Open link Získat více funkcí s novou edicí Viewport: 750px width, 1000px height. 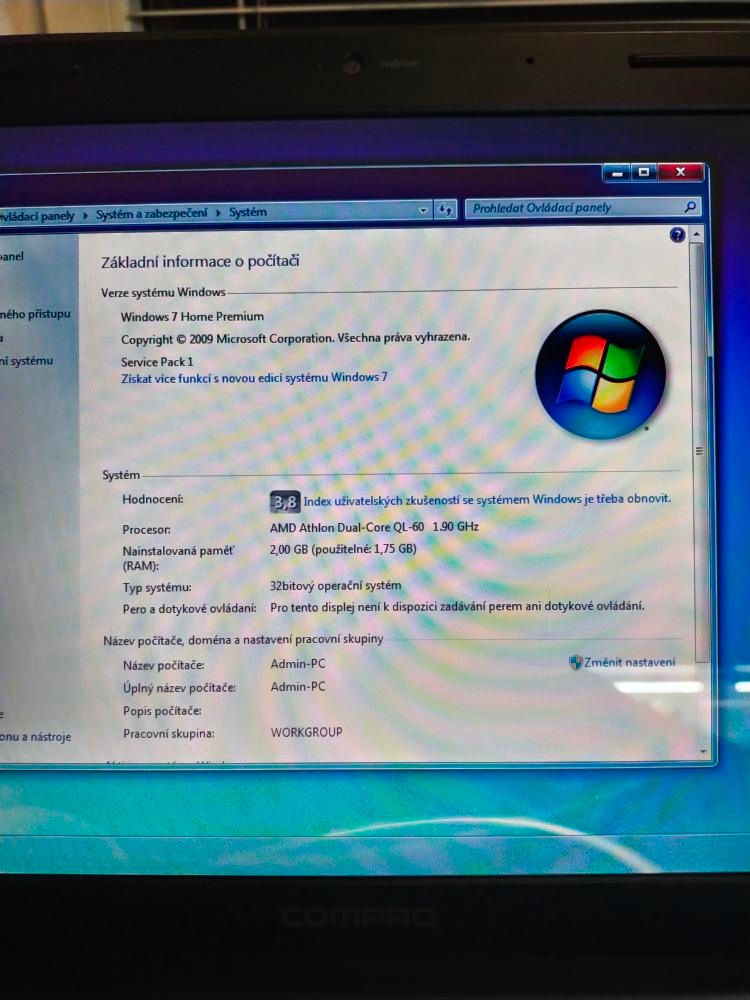pos(254,378)
